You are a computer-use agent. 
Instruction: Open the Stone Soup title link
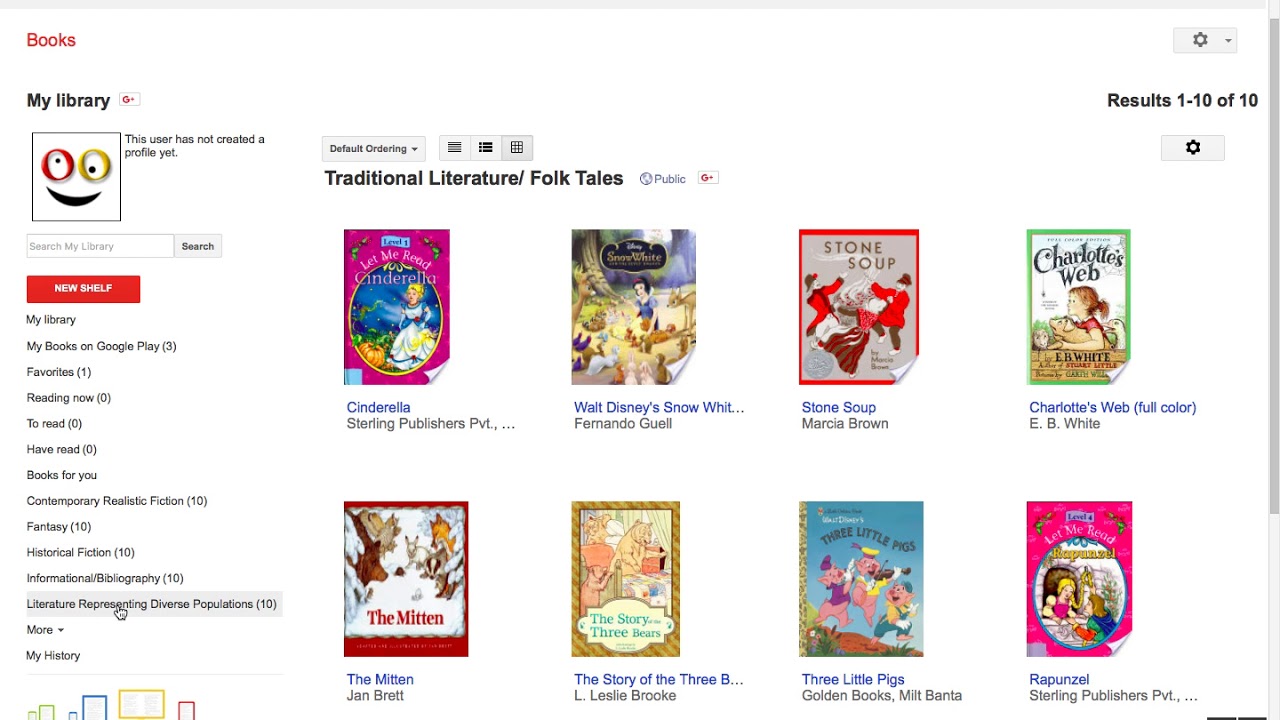(839, 407)
